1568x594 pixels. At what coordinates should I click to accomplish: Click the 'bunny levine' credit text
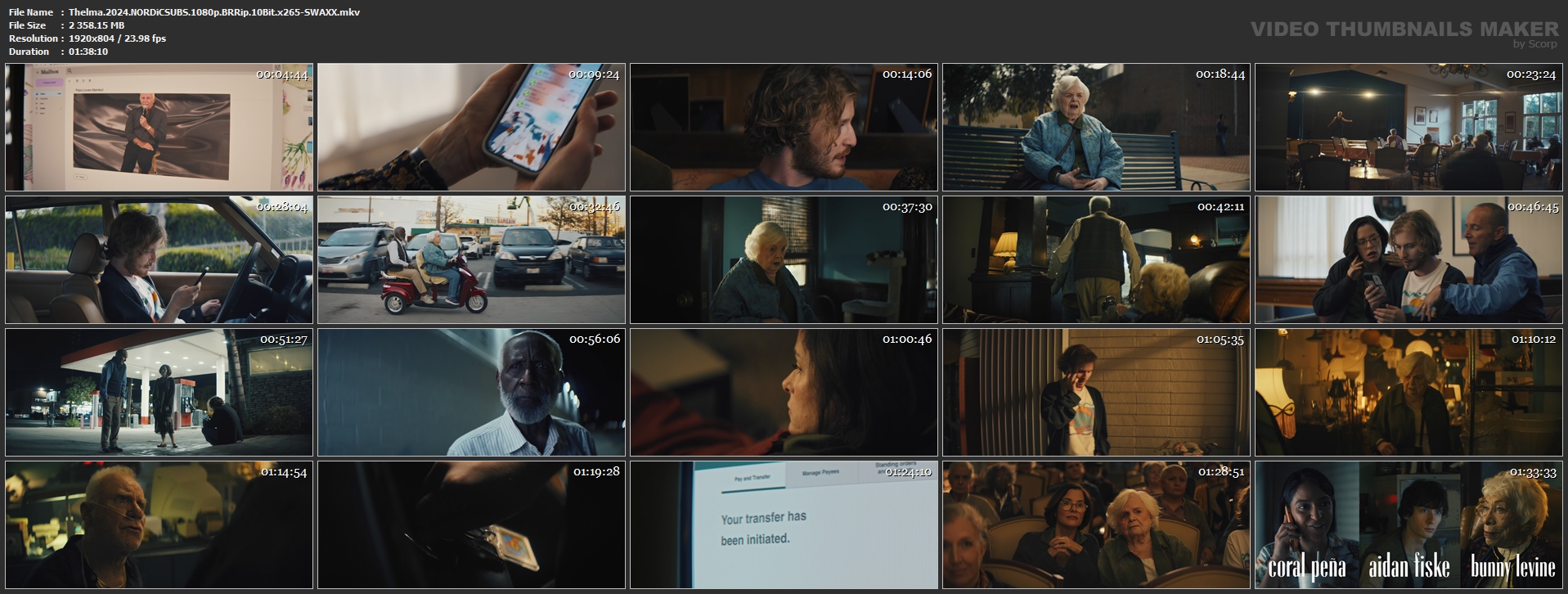[1512, 567]
